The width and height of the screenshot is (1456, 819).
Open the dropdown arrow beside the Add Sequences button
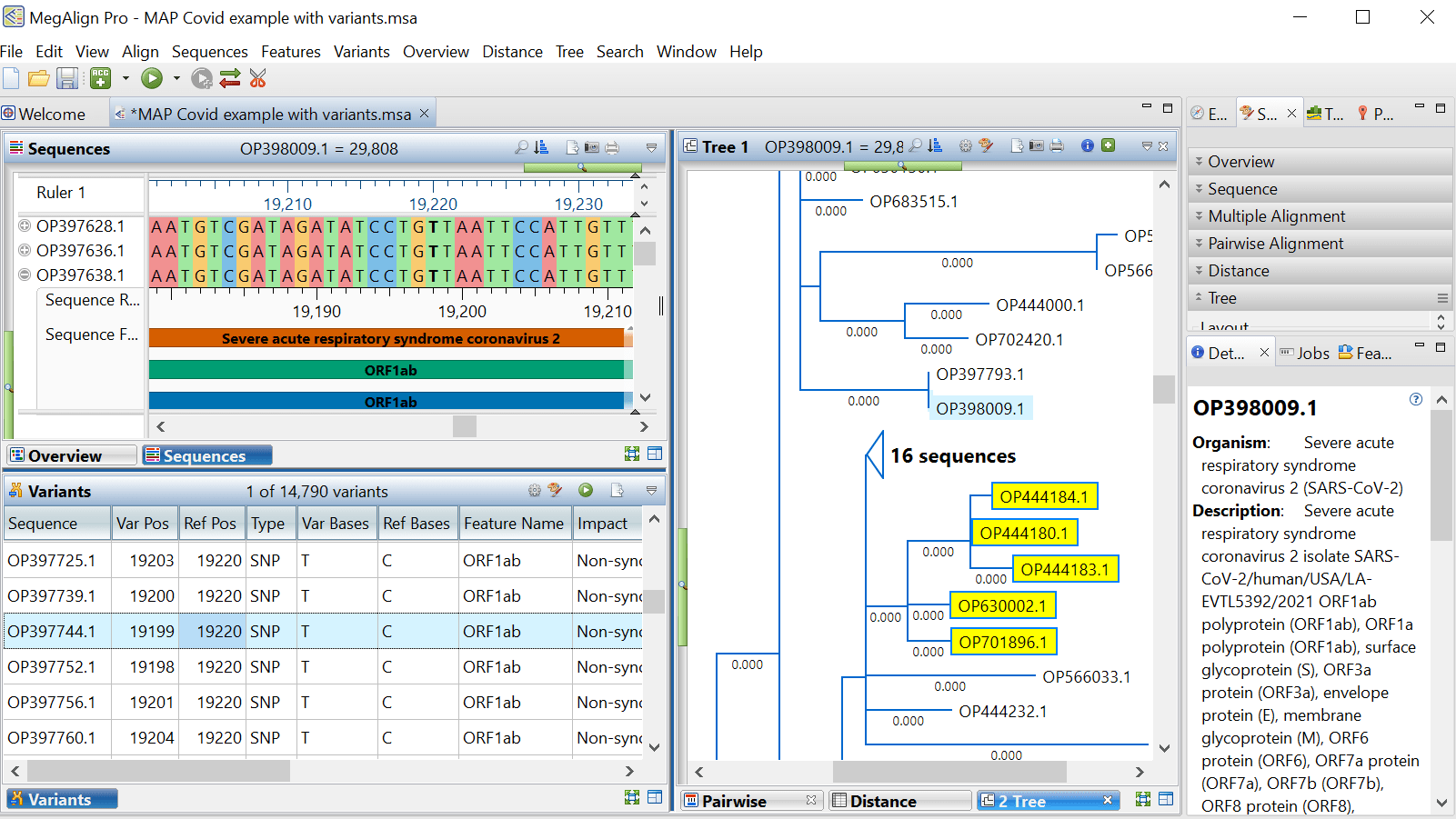(126, 79)
